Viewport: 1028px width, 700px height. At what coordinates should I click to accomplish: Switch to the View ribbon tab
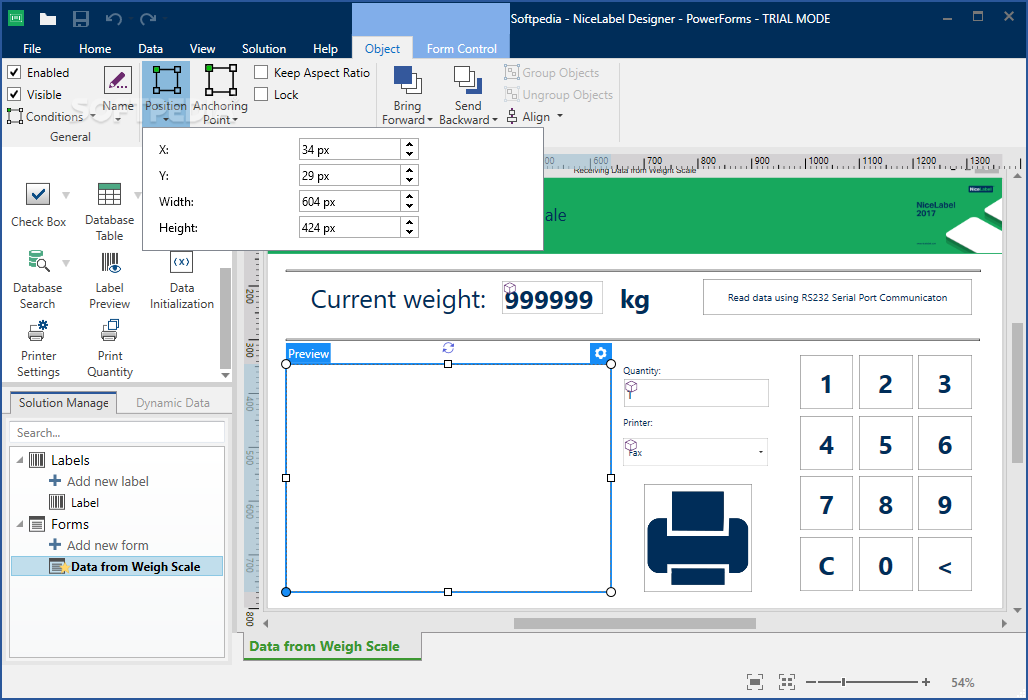pyautogui.click(x=202, y=49)
